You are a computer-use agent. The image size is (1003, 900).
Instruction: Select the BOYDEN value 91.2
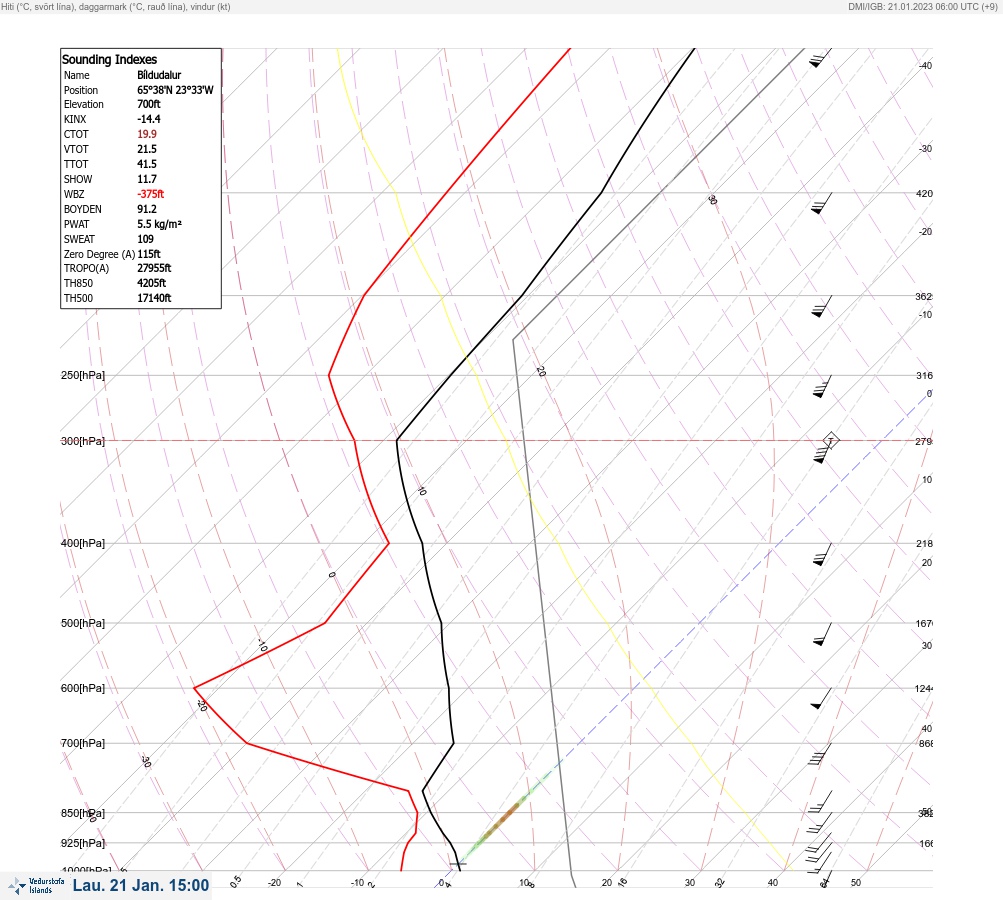[147, 209]
